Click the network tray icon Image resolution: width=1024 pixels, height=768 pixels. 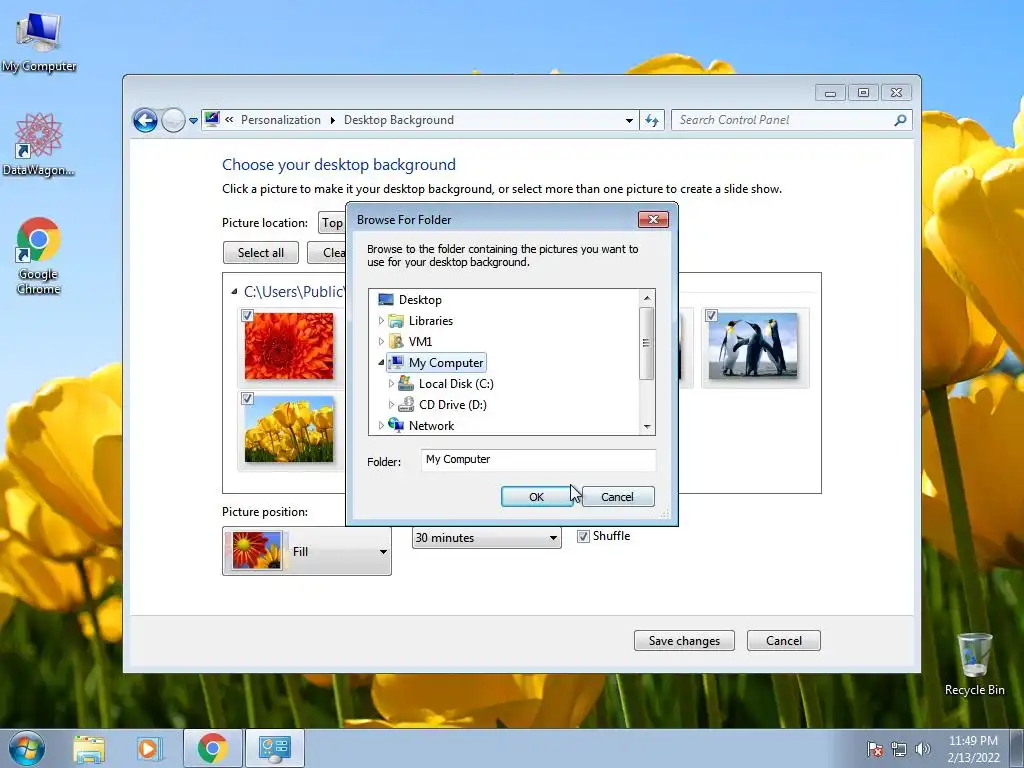click(x=899, y=749)
